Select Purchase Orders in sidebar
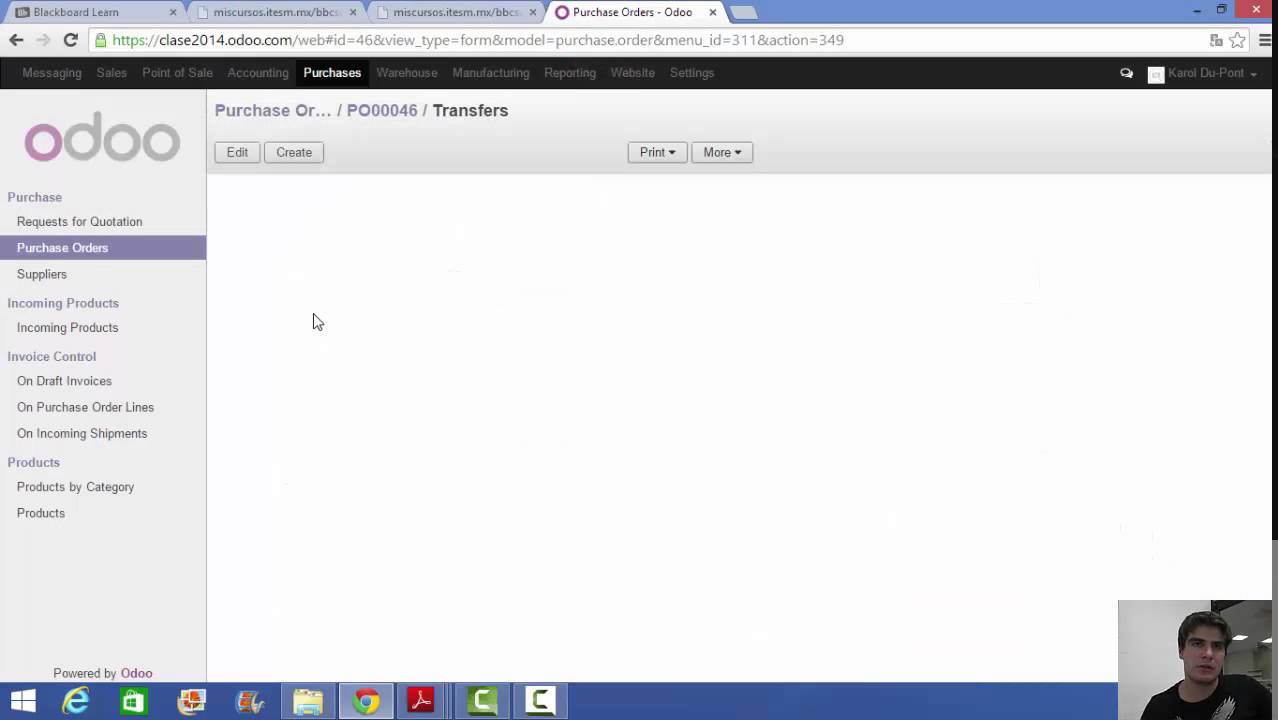Image resolution: width=1278 pixels, height=720 pixels. click(103, 248)
